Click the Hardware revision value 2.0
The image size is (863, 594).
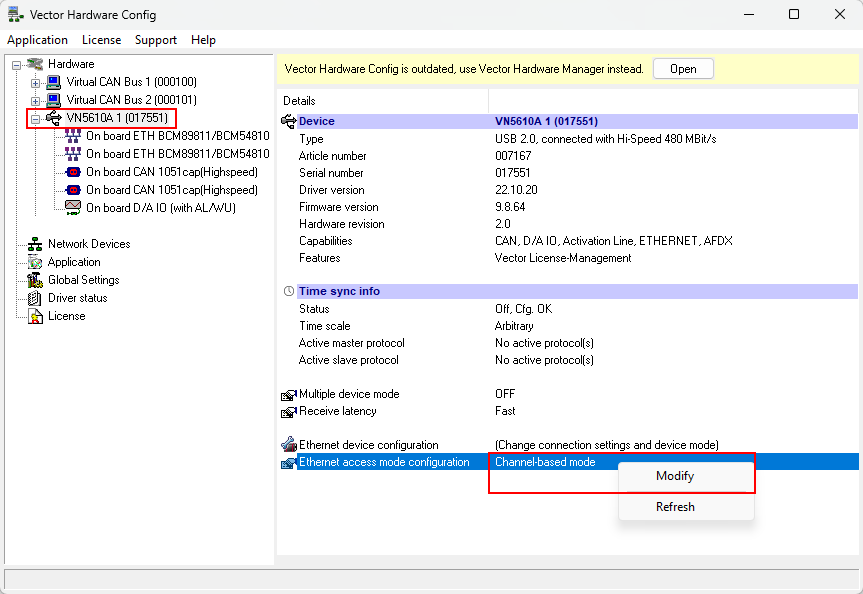502,224
